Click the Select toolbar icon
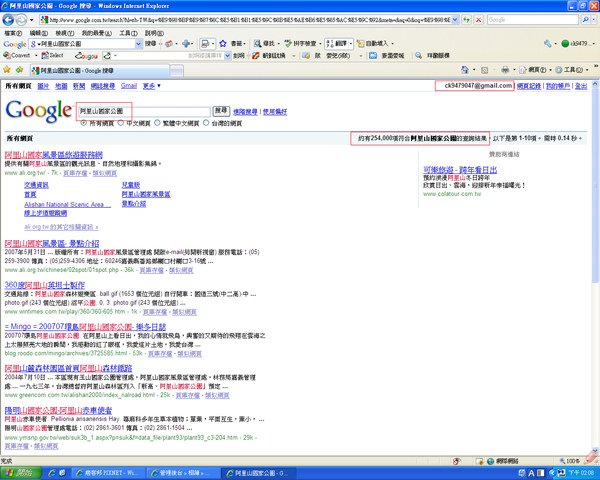 (45, 56)
